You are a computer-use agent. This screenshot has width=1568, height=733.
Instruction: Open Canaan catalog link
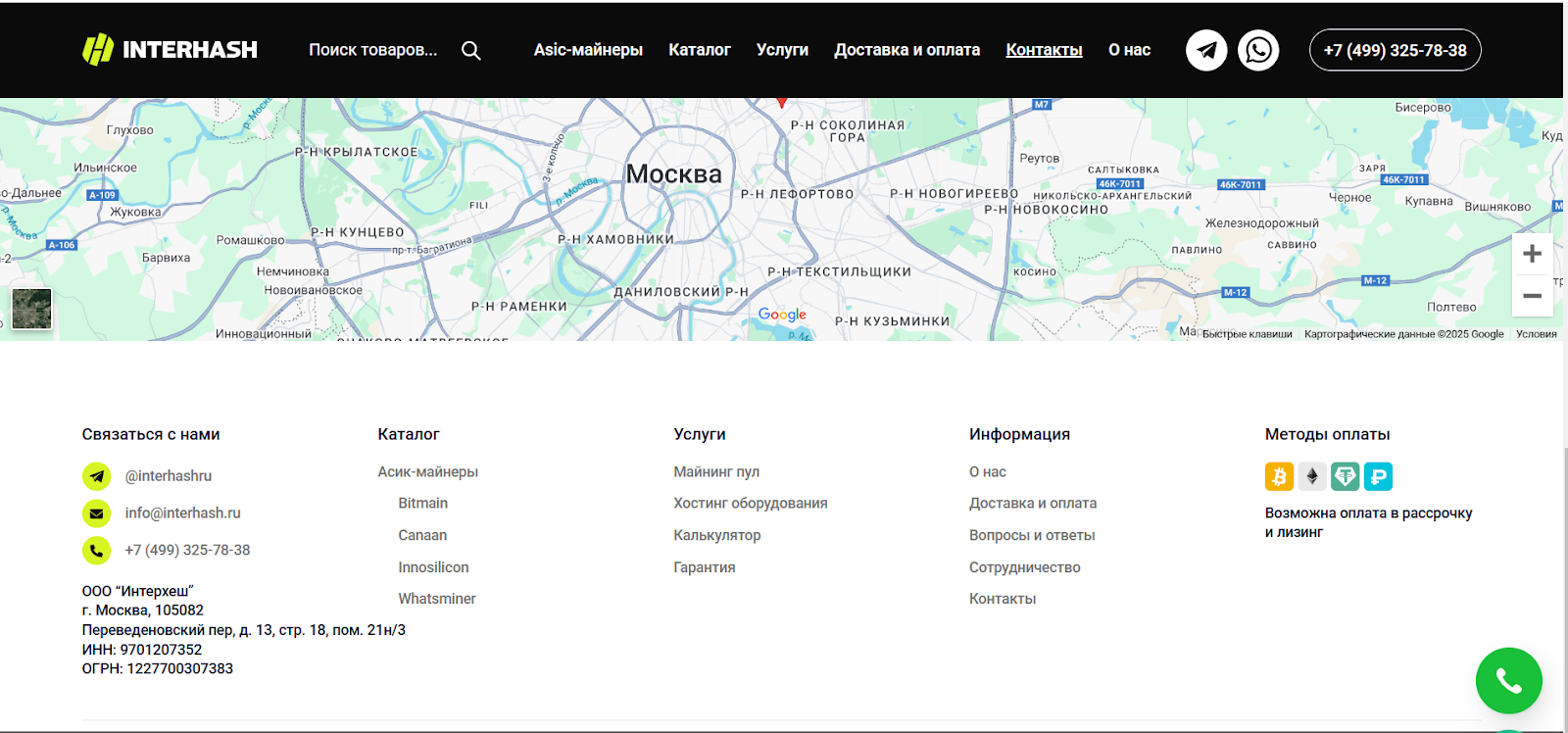[x=422, y=536]
